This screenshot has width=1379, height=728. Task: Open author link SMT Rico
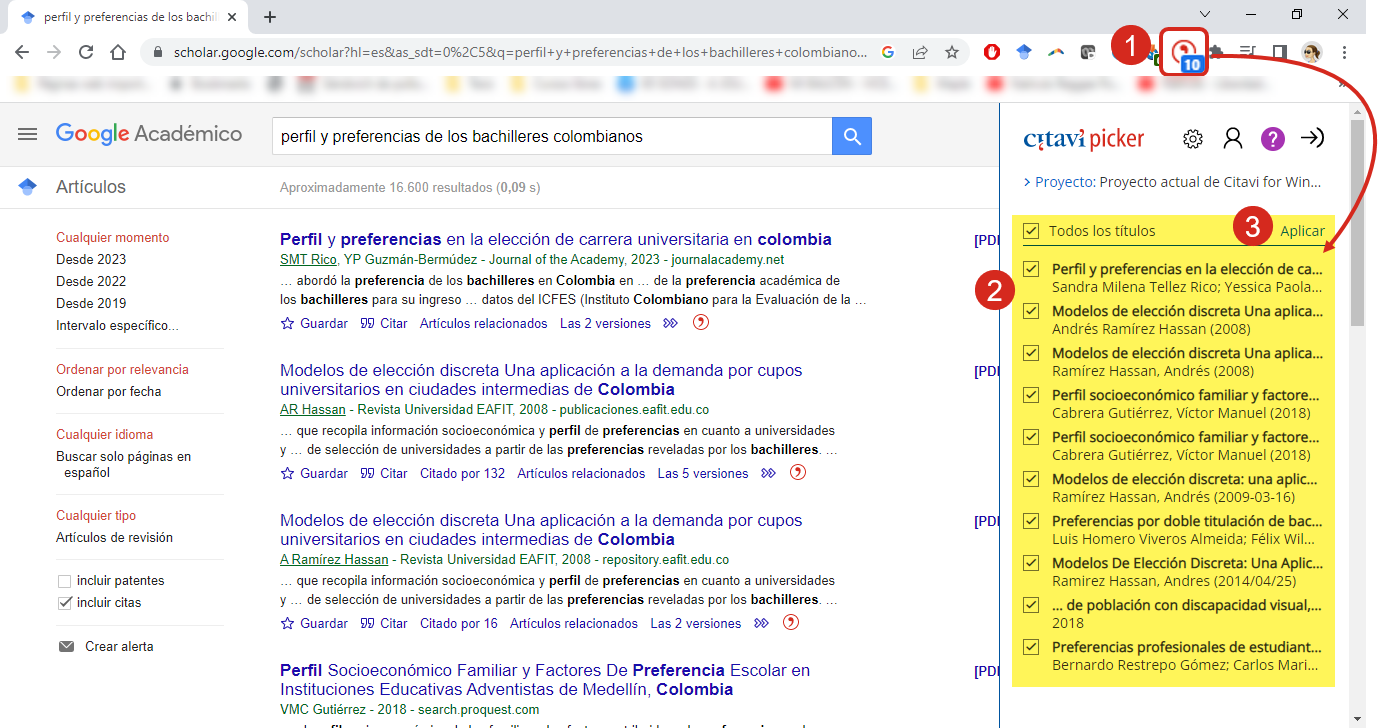(308, 259)
